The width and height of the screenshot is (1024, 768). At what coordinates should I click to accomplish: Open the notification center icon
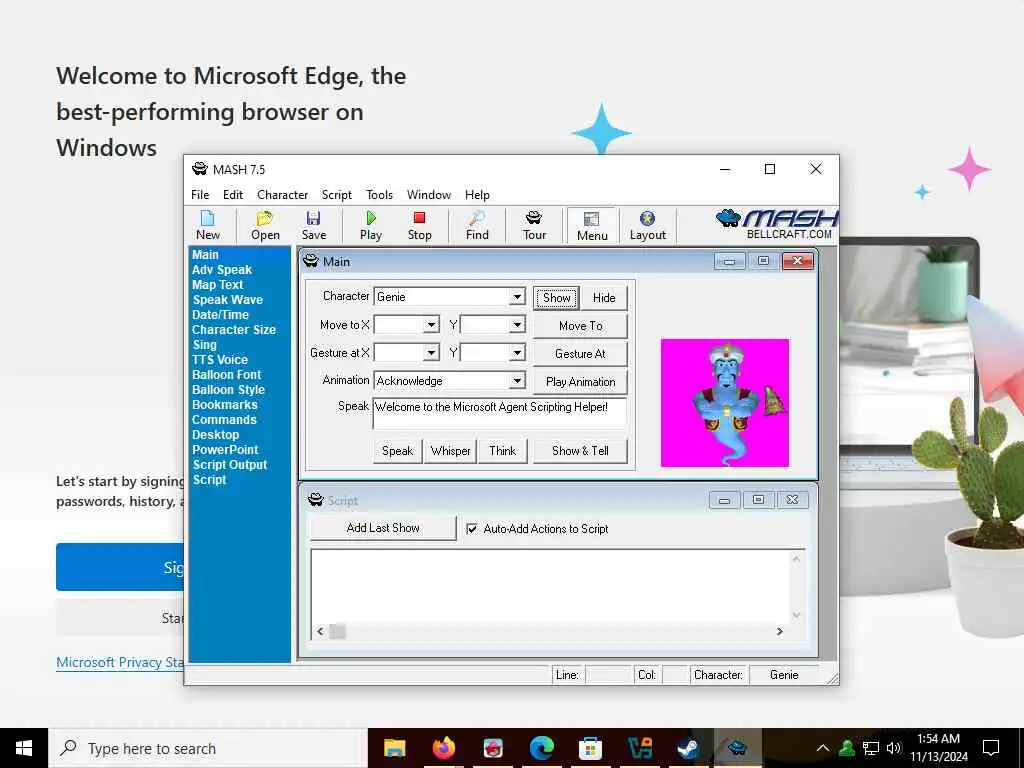point(991,748)
